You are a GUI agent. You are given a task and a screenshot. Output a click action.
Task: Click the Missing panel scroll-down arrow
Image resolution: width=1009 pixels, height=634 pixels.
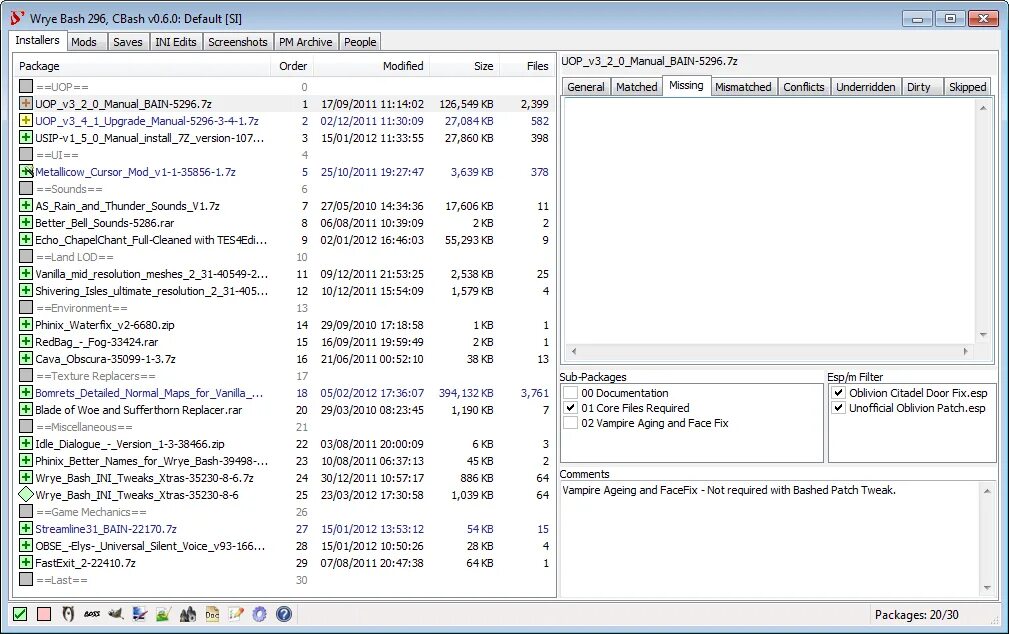[983, 335]
